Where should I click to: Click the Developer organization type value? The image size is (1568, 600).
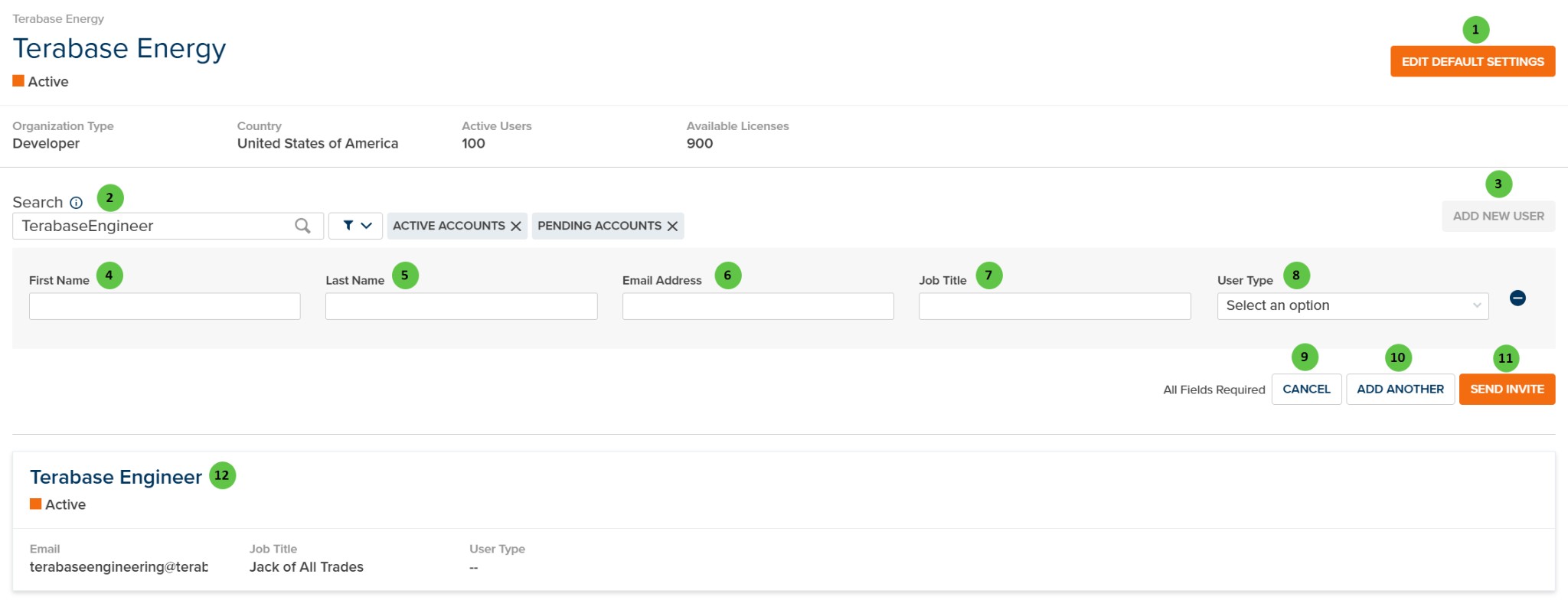pyautogui.click(x=46, y=143)
